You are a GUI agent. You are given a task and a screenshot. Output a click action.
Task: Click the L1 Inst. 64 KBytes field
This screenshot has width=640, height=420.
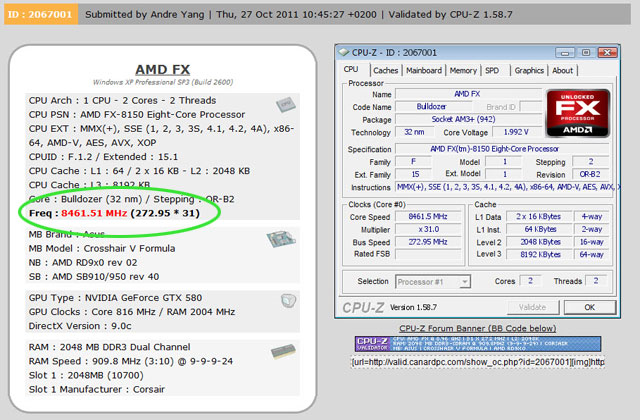point(540,229)
